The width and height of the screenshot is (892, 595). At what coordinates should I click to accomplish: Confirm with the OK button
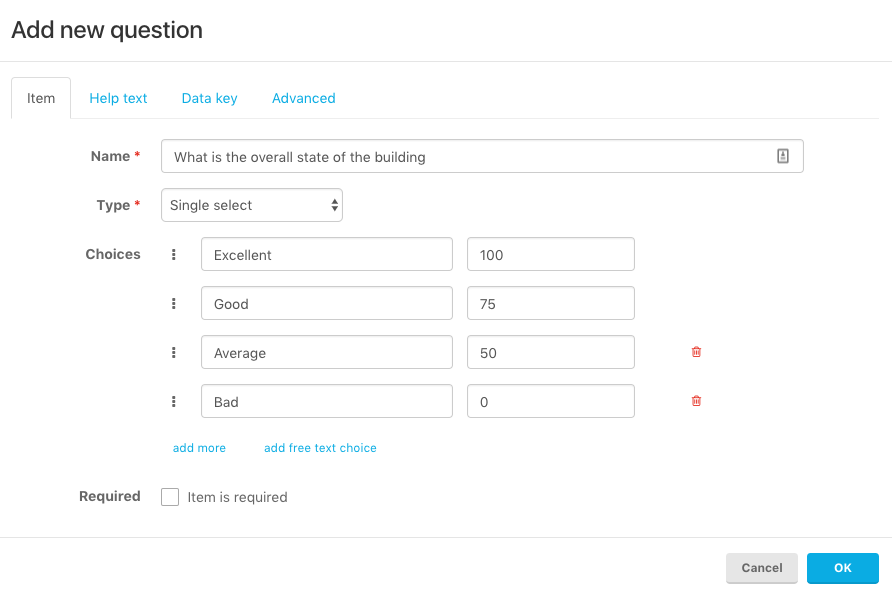coord(843,568)
